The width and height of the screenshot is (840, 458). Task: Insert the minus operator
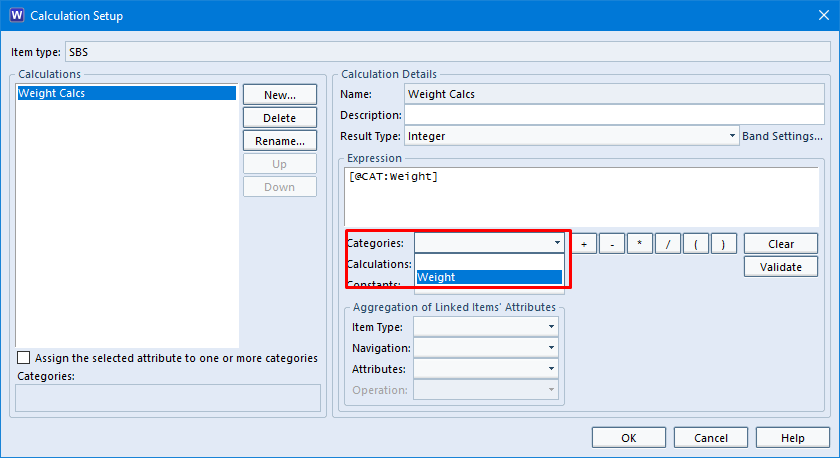612,244
